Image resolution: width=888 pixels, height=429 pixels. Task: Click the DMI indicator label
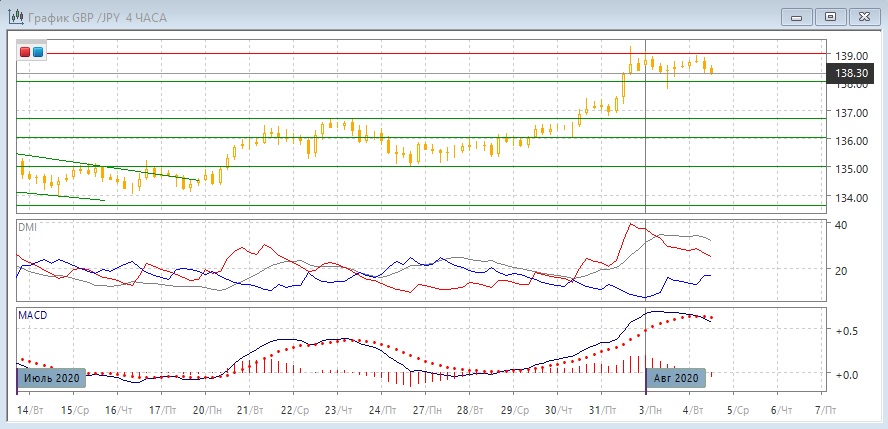[28, 227]
